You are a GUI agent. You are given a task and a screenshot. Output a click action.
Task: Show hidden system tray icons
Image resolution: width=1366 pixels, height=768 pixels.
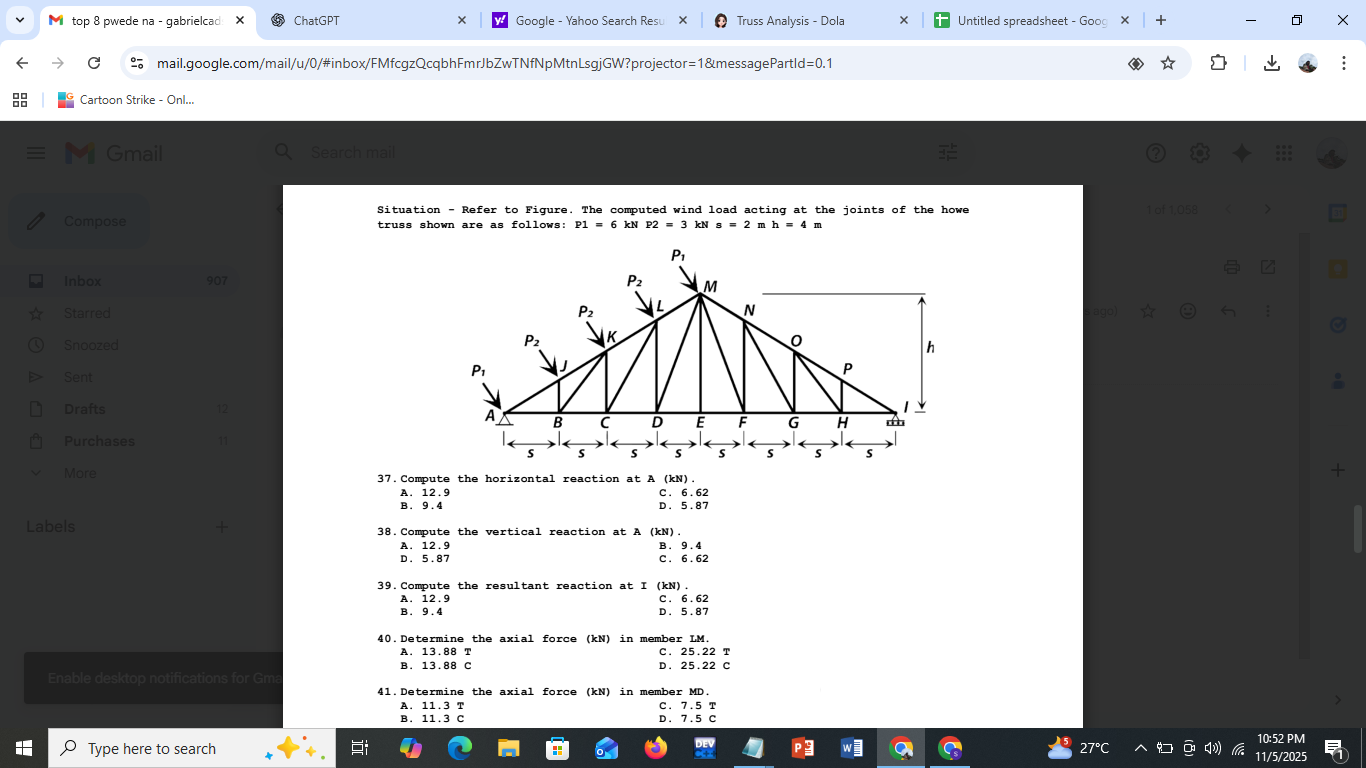1141,748
